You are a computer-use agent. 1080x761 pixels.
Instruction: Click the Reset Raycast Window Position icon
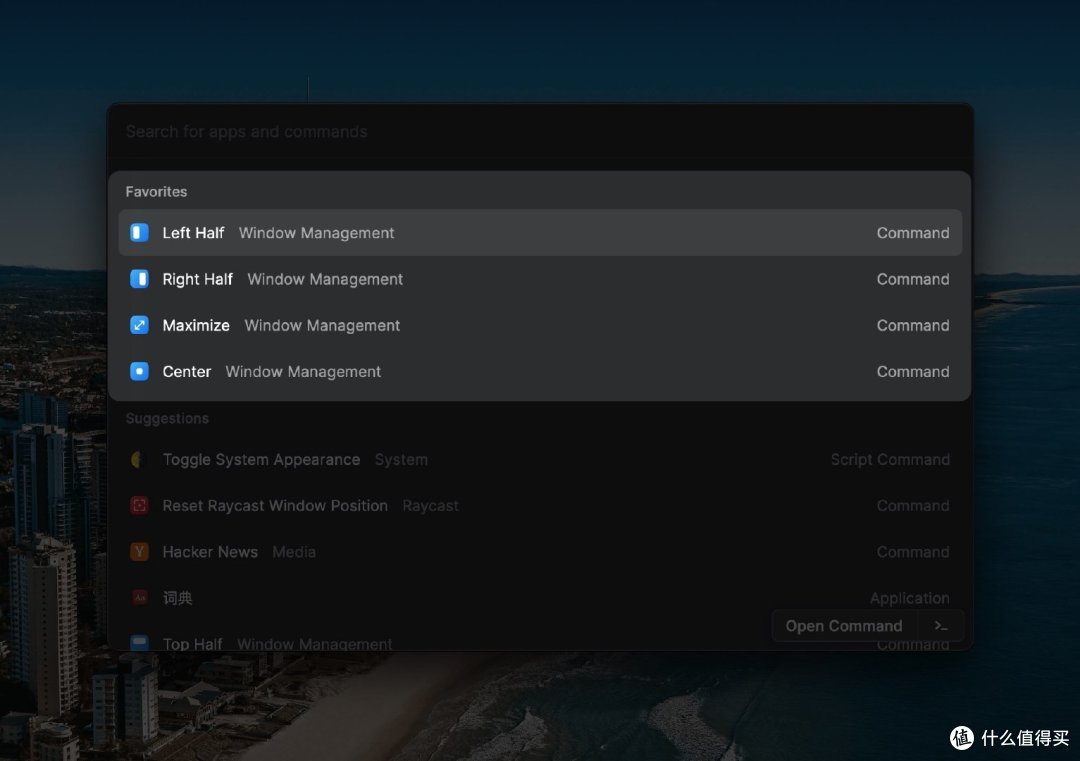pos(139,505)
